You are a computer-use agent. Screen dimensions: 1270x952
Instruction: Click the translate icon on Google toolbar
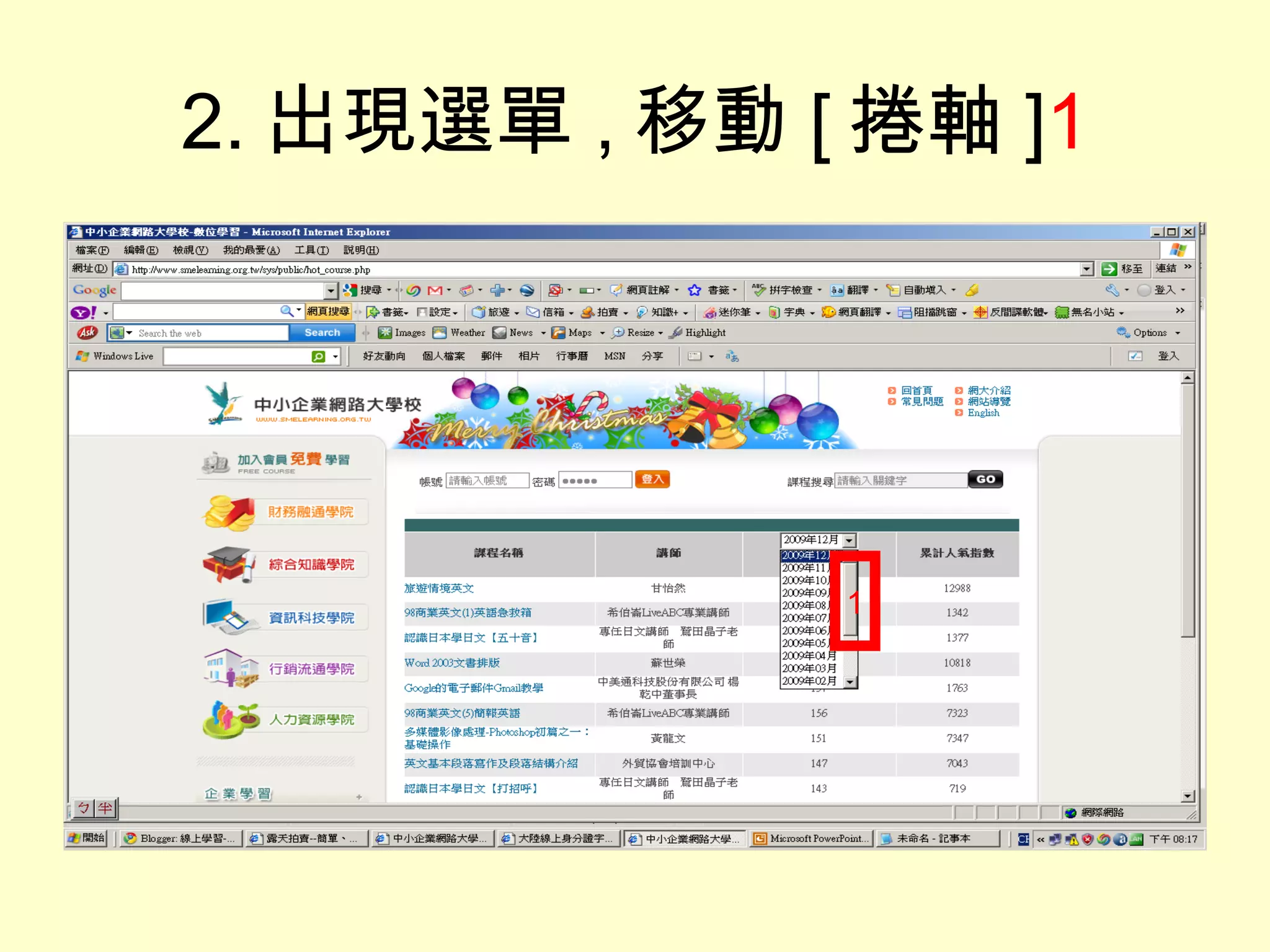point(837,290)
